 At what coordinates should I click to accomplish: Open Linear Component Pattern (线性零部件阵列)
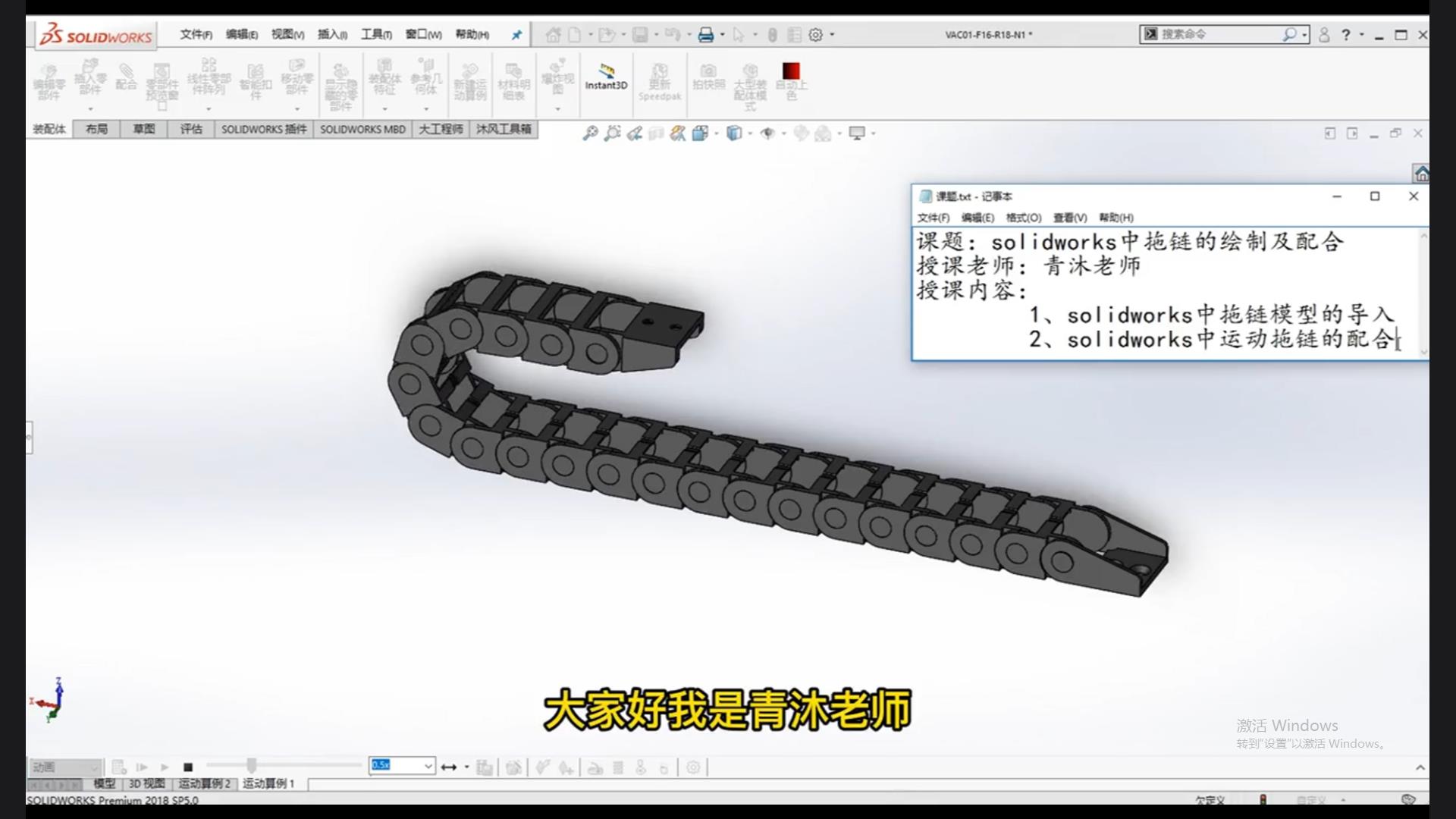tap(209, 77)
